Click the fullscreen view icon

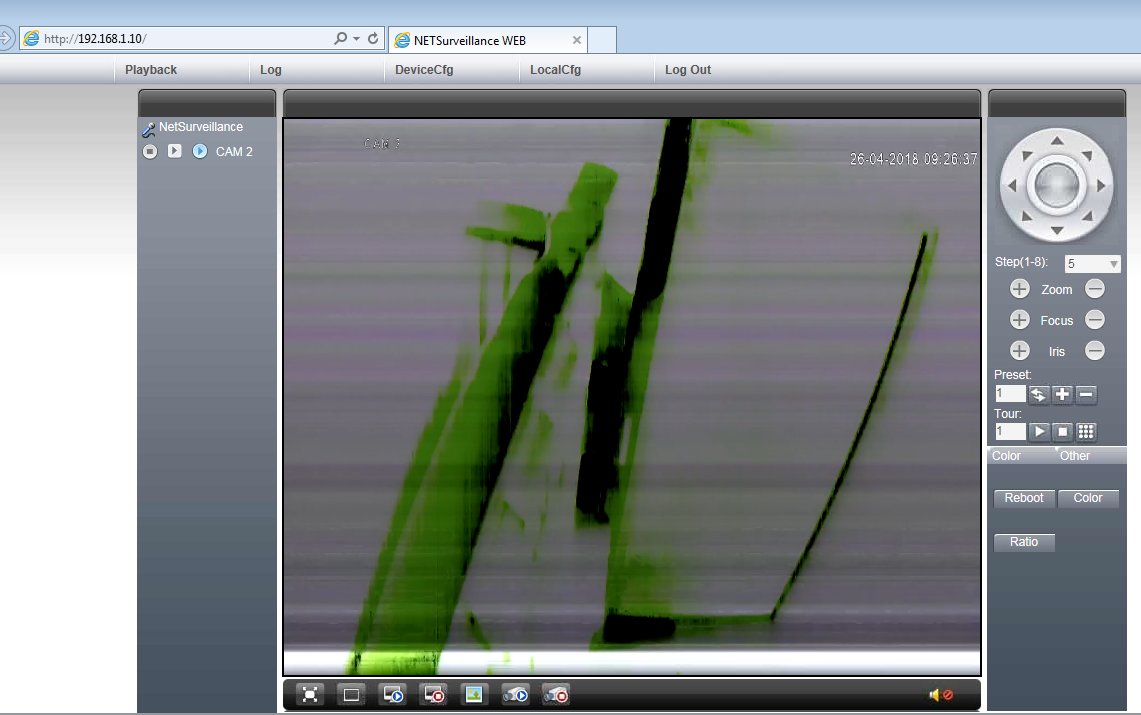click(310, 694)
